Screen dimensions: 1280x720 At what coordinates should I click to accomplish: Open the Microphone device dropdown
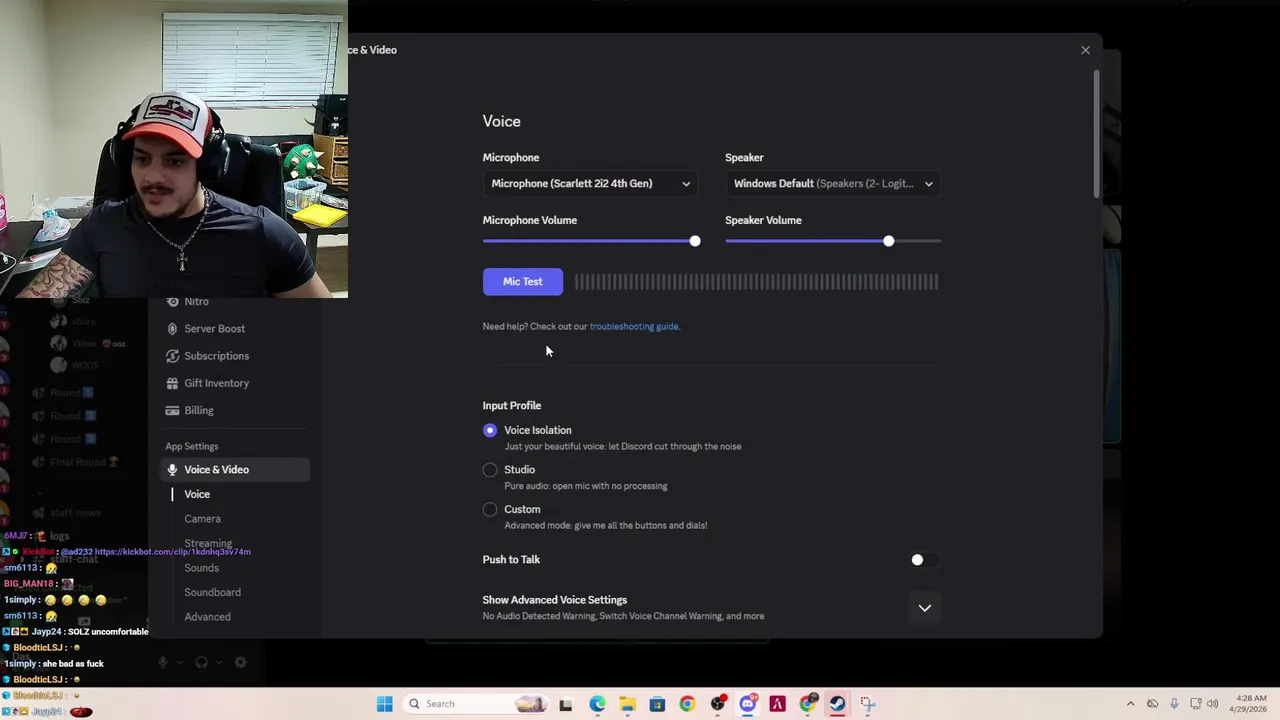click(x=590, y=183)
